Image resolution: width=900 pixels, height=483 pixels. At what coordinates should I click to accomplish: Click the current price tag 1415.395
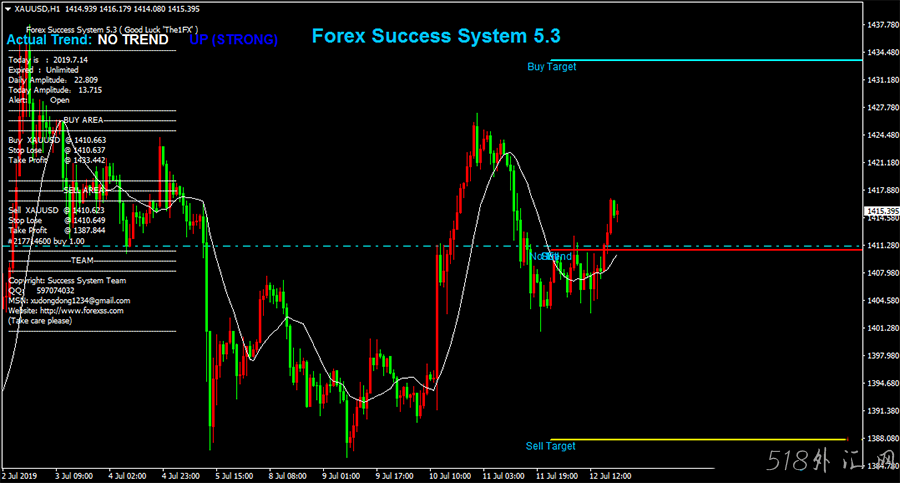click(x=882, y=211)
